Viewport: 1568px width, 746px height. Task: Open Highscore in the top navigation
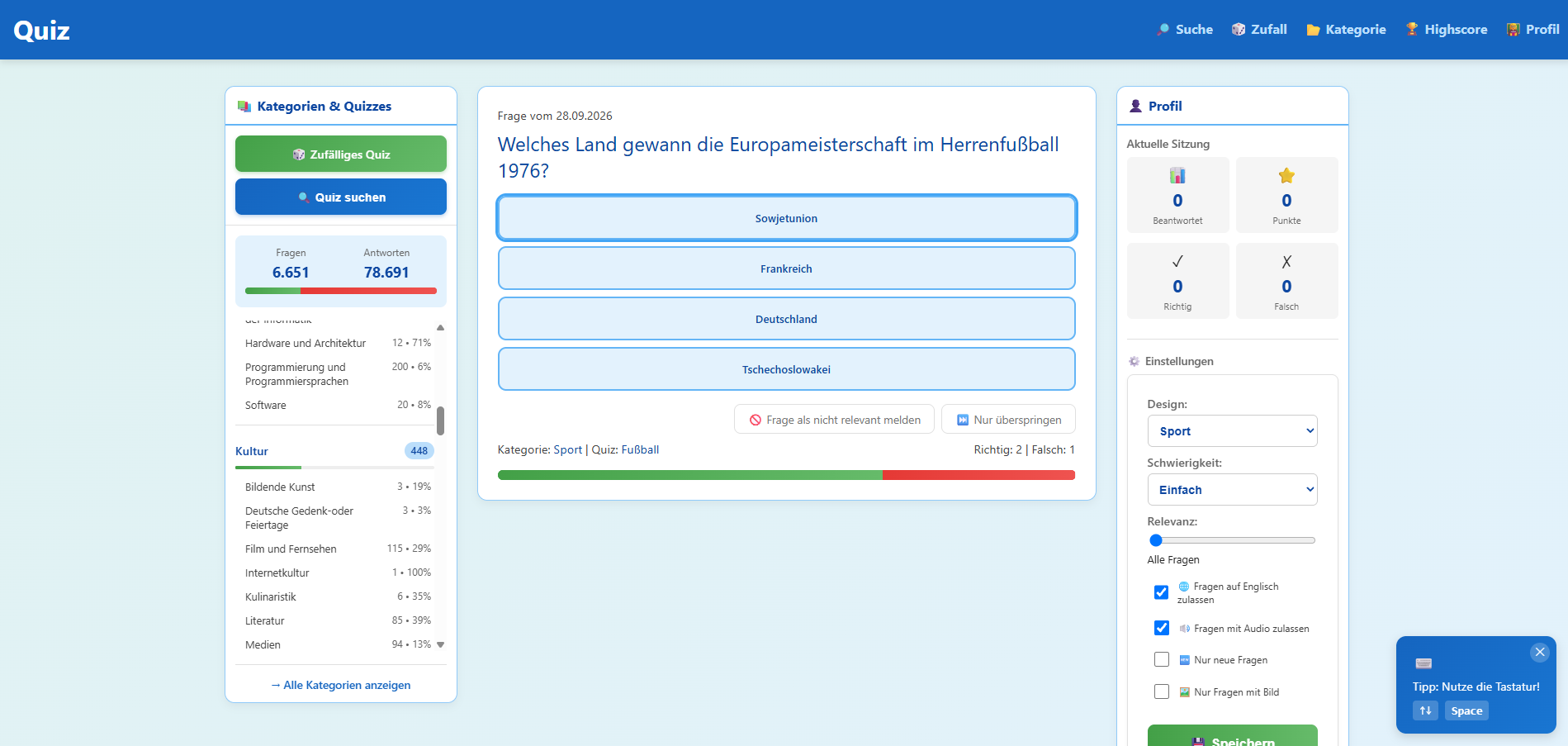(1447, 30)
